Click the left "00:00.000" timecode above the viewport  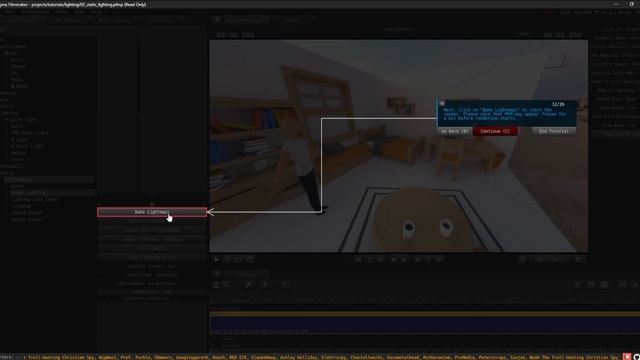coord(236,35)
